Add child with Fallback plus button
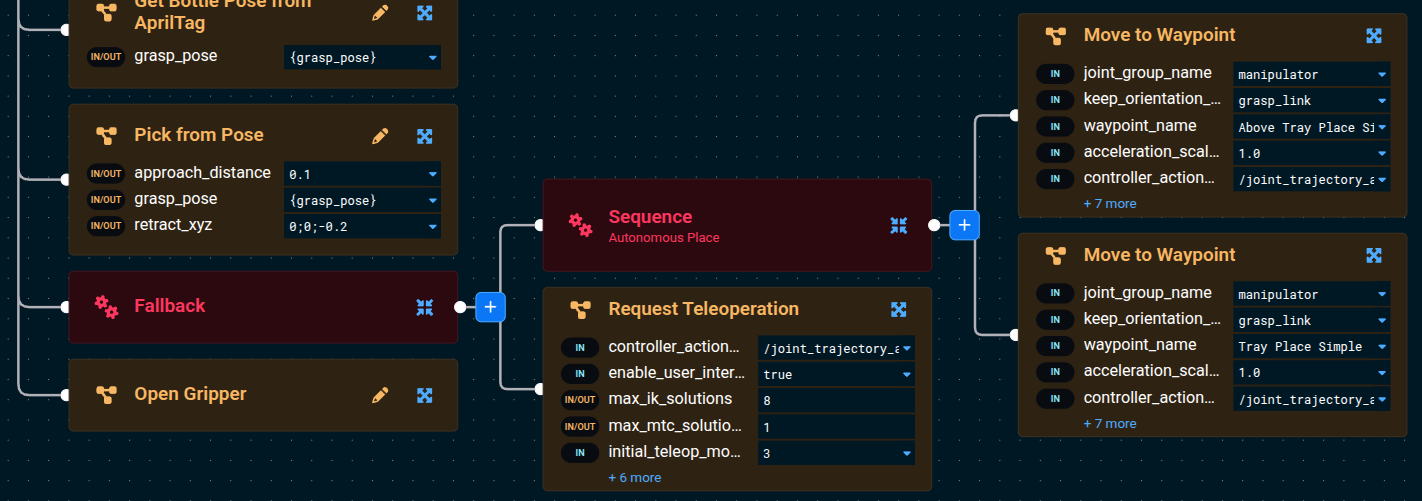Screen dimensions: 1422x501 tap(490, 307)
